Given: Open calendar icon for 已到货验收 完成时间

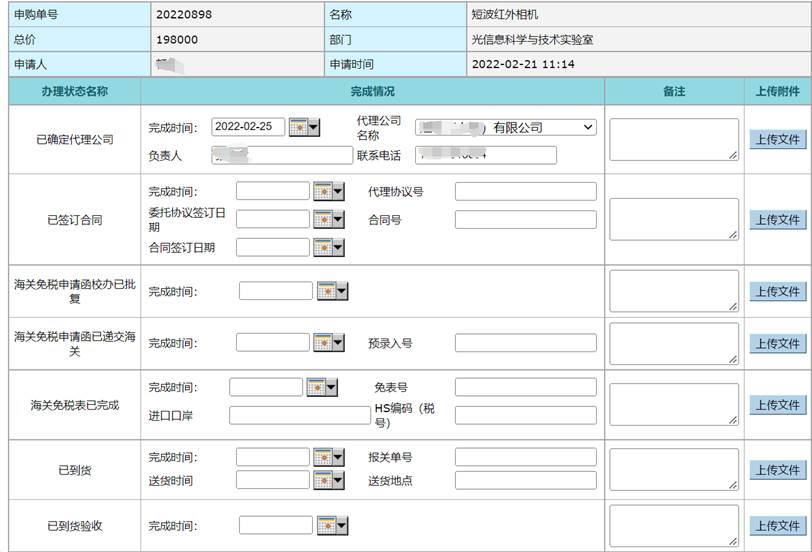Looking at the screenshot, I should 332,525.
